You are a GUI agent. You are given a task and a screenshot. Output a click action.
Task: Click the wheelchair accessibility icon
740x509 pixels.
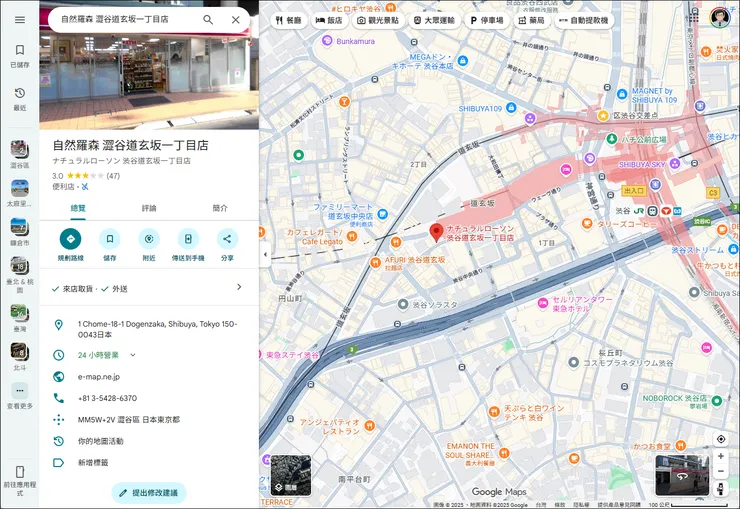[x=85, y=187]
